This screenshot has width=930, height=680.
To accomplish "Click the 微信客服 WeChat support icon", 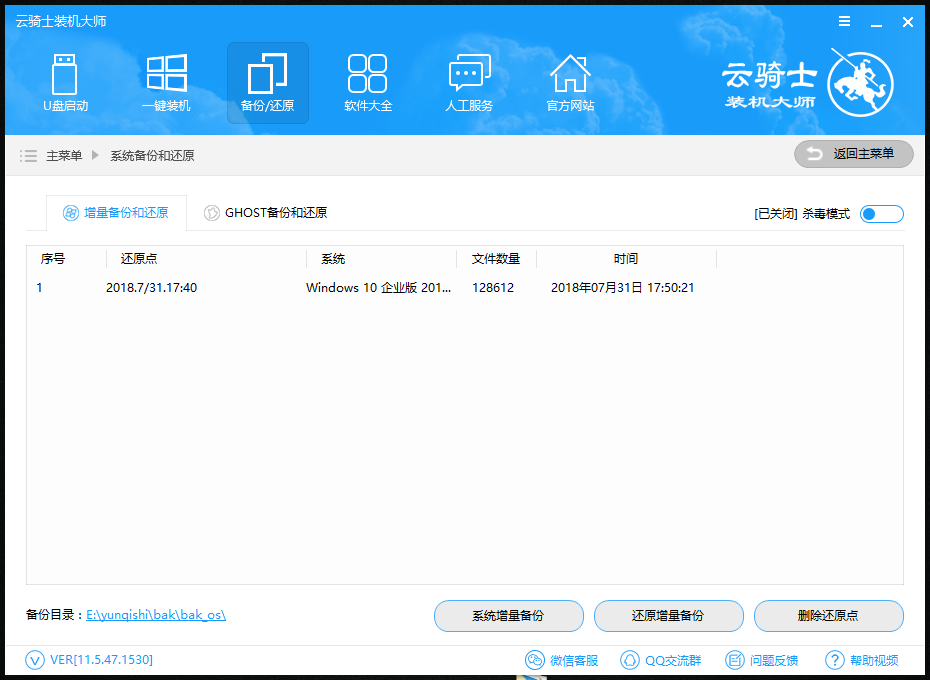I will coord(534,660).
